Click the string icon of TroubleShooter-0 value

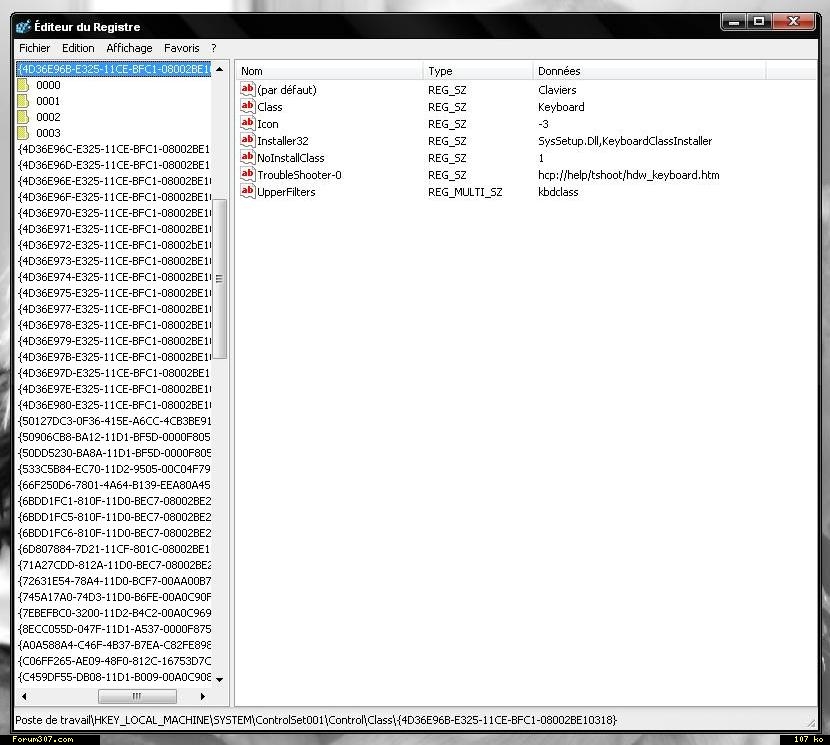click(247, 174)
